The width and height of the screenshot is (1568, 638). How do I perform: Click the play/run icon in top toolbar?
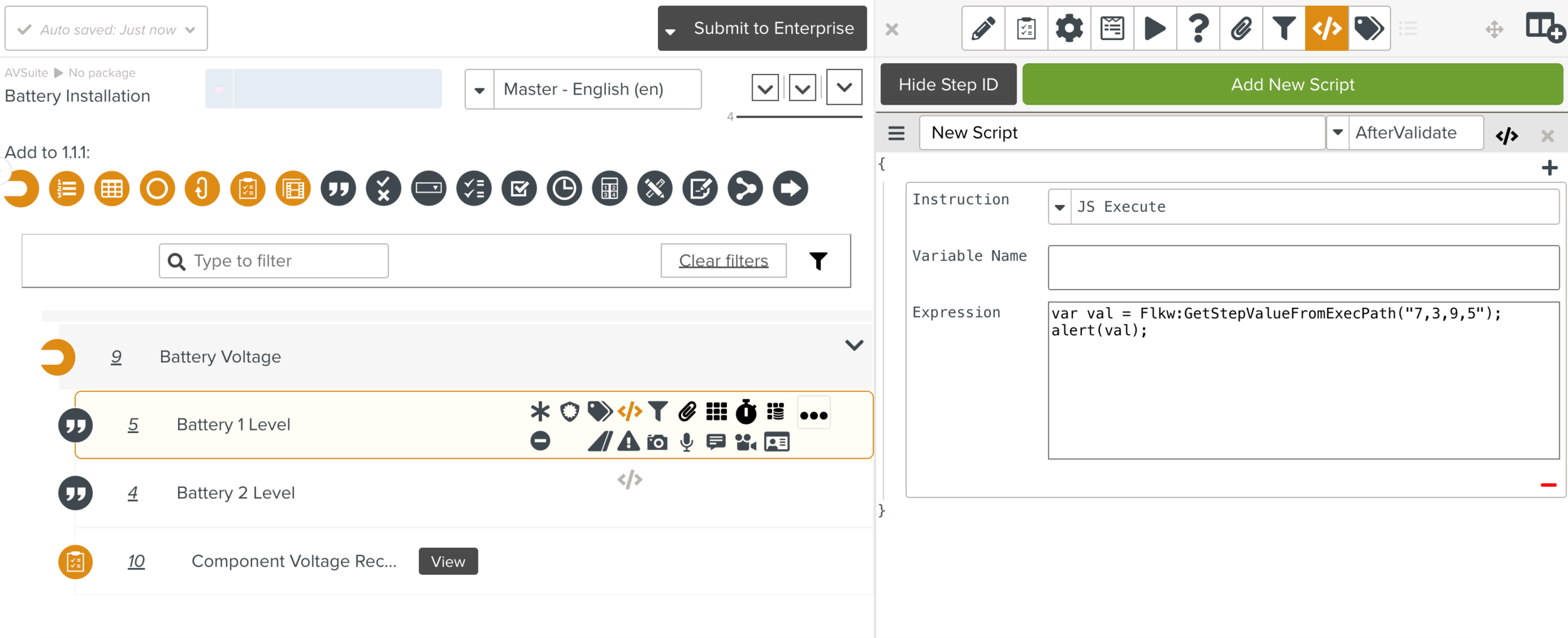(x=1155, y=29)
